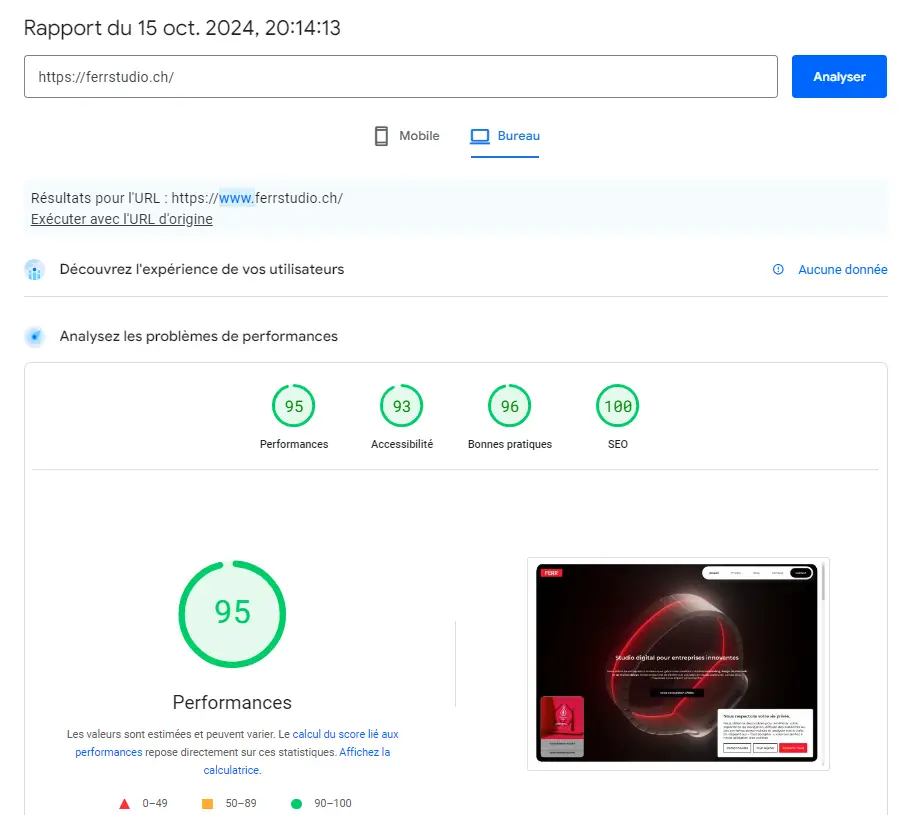Click the Découvrez l'expérience de vos utilisateurs heading
Image resolution: width=905 pixels, height=815 pixels.
click(x=202, y=270)
